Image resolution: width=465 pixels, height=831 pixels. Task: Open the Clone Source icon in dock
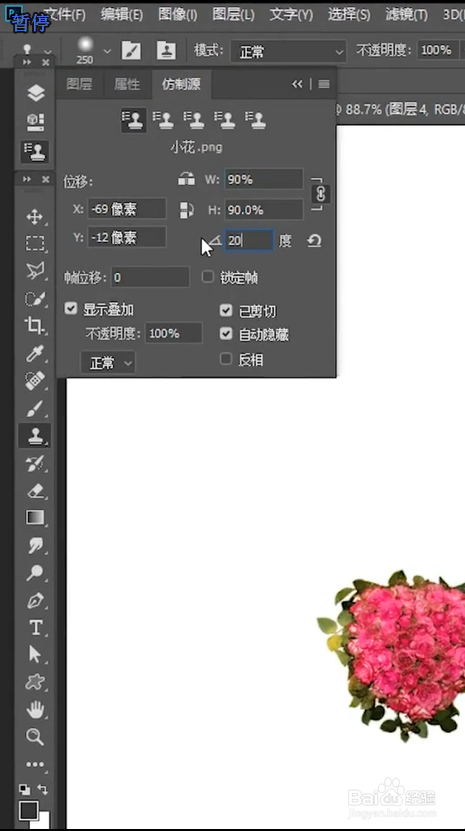click(36, 152)
